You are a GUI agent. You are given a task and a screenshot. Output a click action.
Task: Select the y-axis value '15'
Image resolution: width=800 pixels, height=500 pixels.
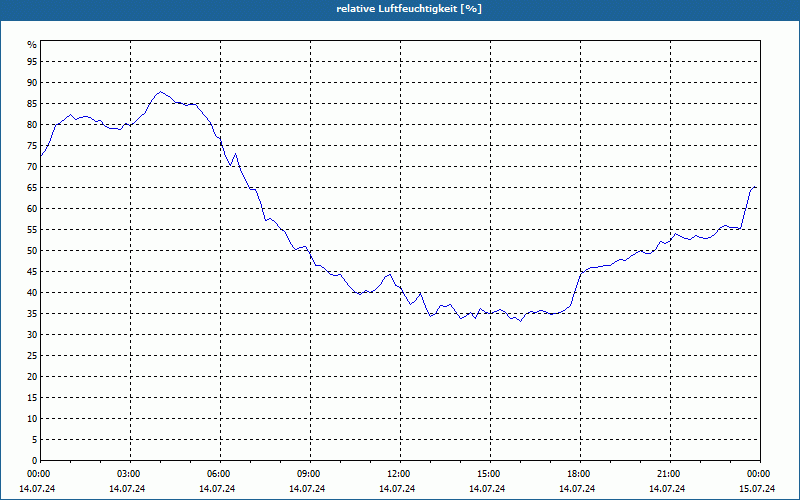[x=32, y=397]
